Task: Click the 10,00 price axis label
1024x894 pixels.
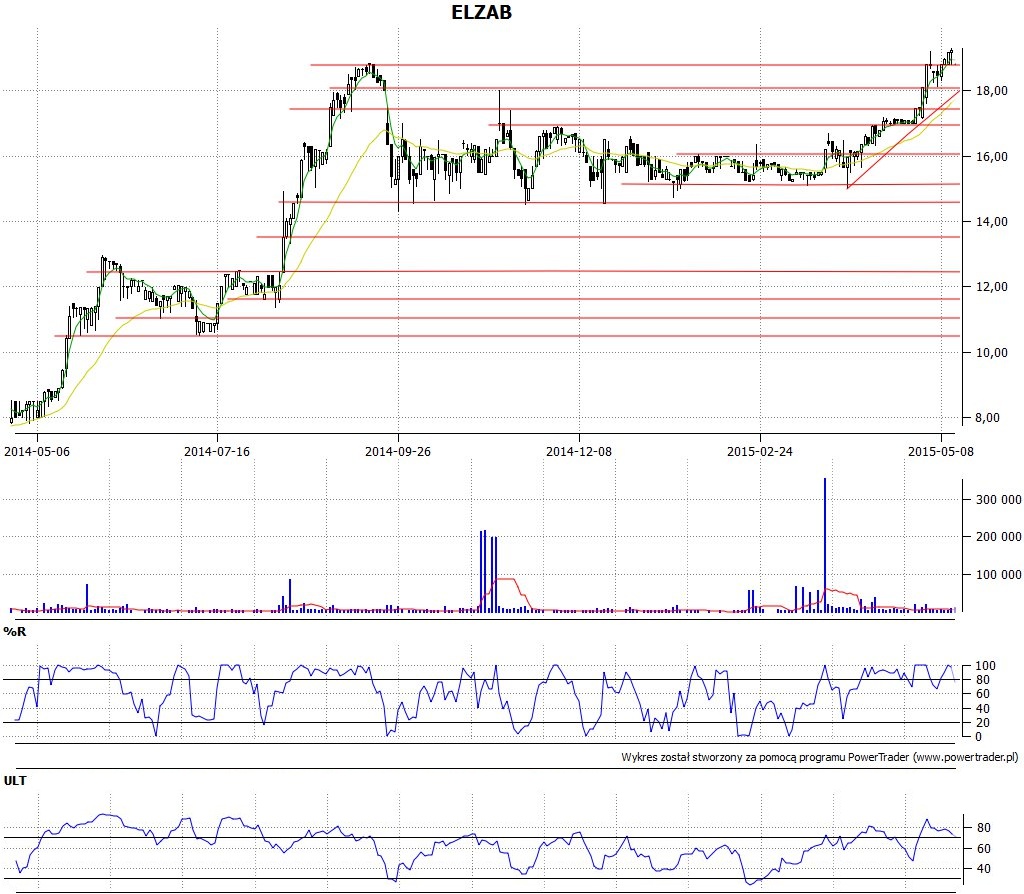Action: [x=991, y=353]
